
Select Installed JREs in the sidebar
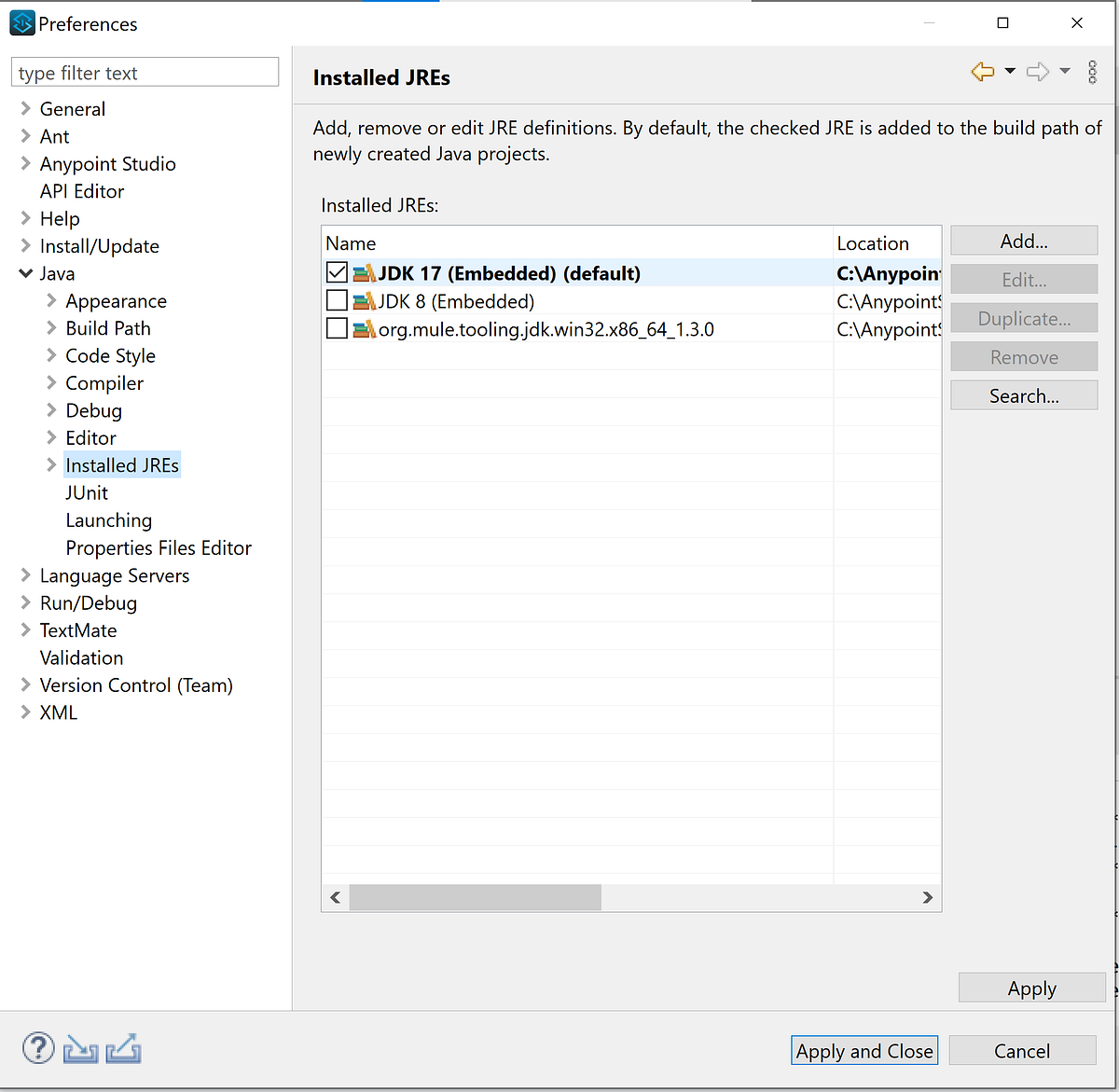click(122, 464)
